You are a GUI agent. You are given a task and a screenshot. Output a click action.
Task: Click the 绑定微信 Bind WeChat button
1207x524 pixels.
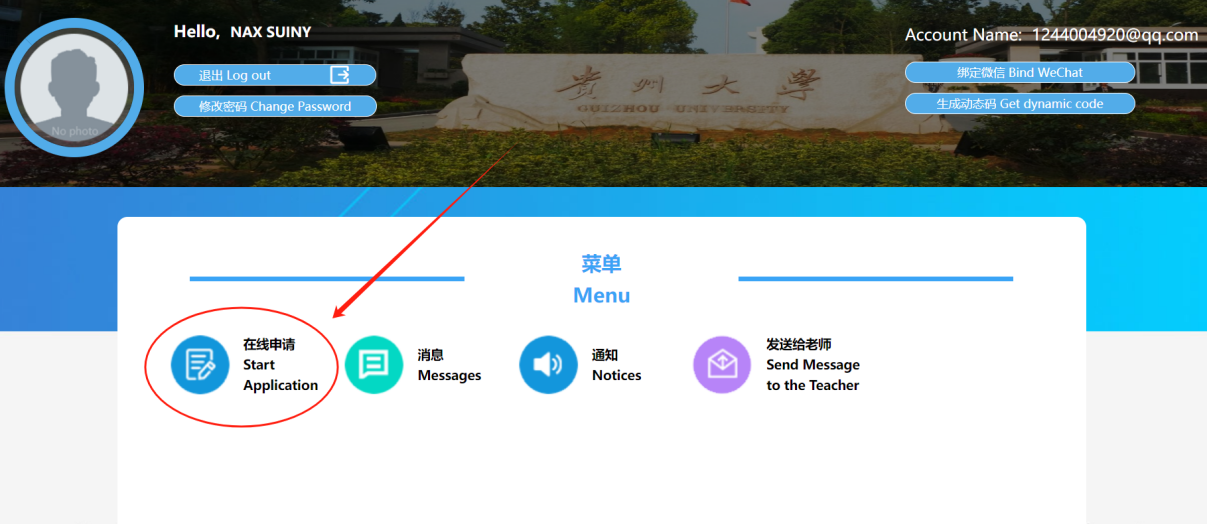[1019, 72]
